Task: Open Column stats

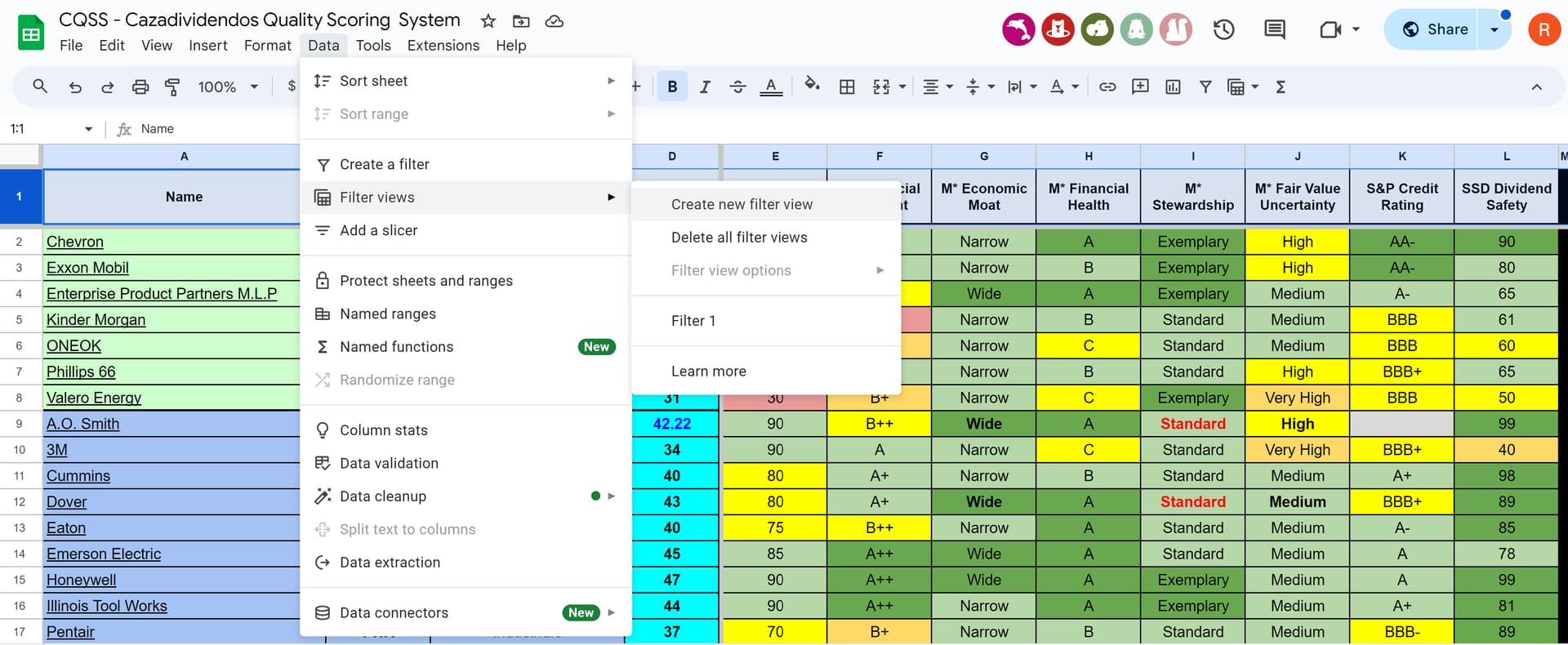Action: pos(465,430)
